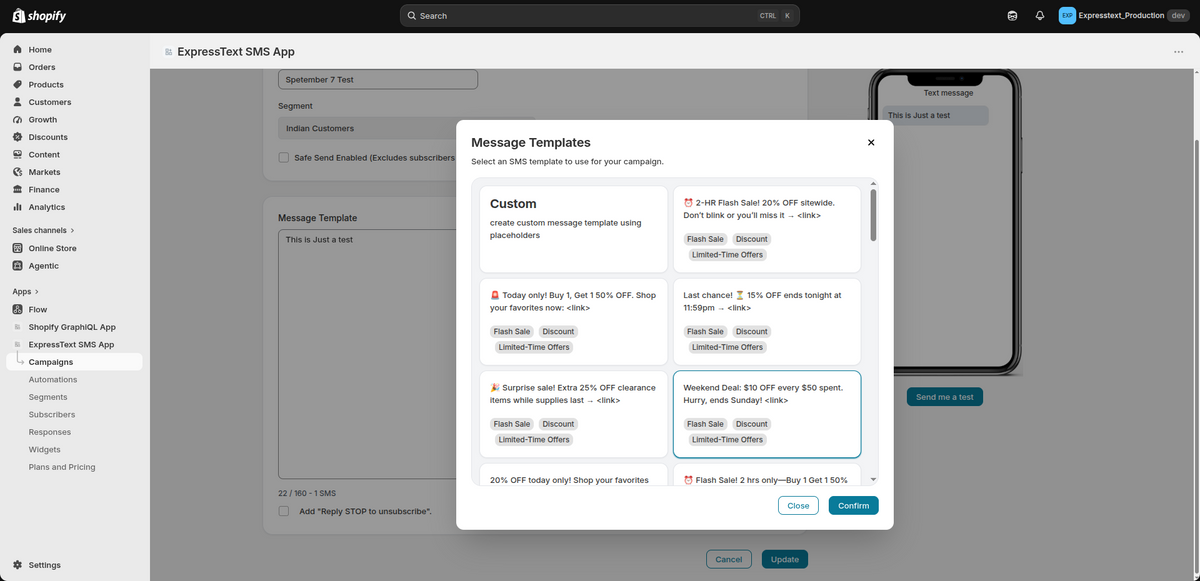Go to Widgets in app menu
Image resolution: width=1200 pixels, height=581 pixels.
coord(45,450)
